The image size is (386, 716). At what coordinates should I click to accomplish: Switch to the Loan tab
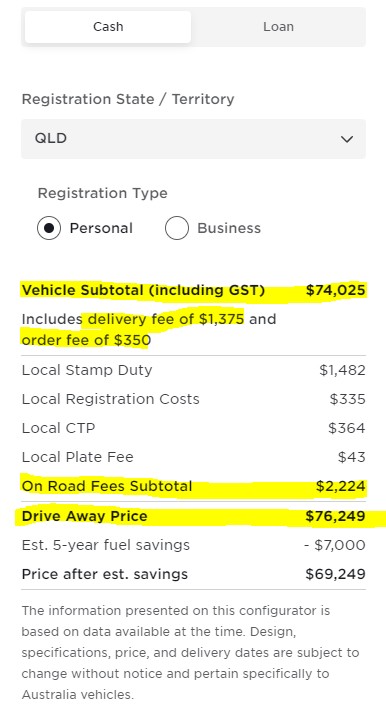coord(278,27)
